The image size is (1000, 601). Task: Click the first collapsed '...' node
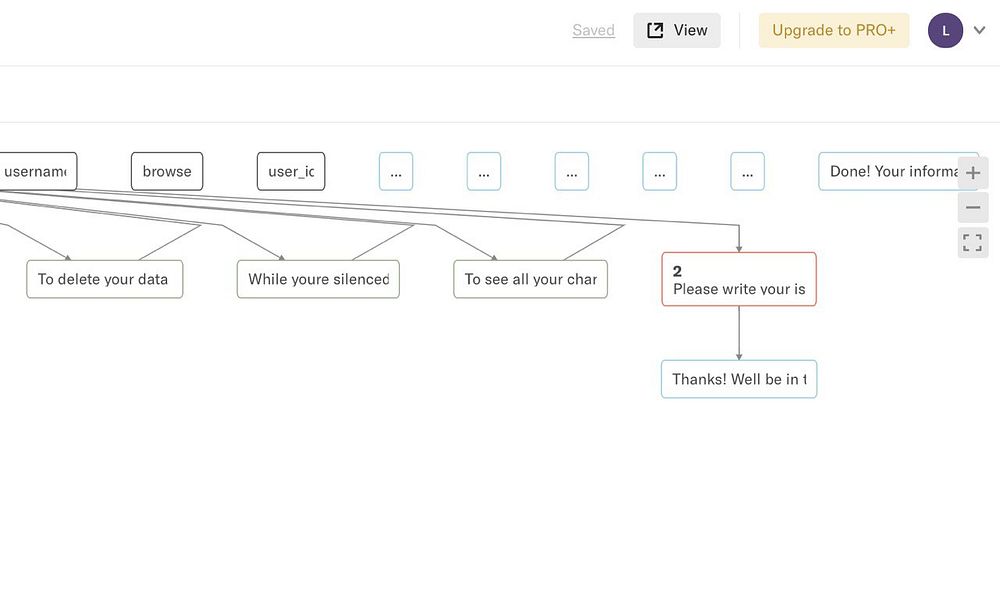pos(396,171)
